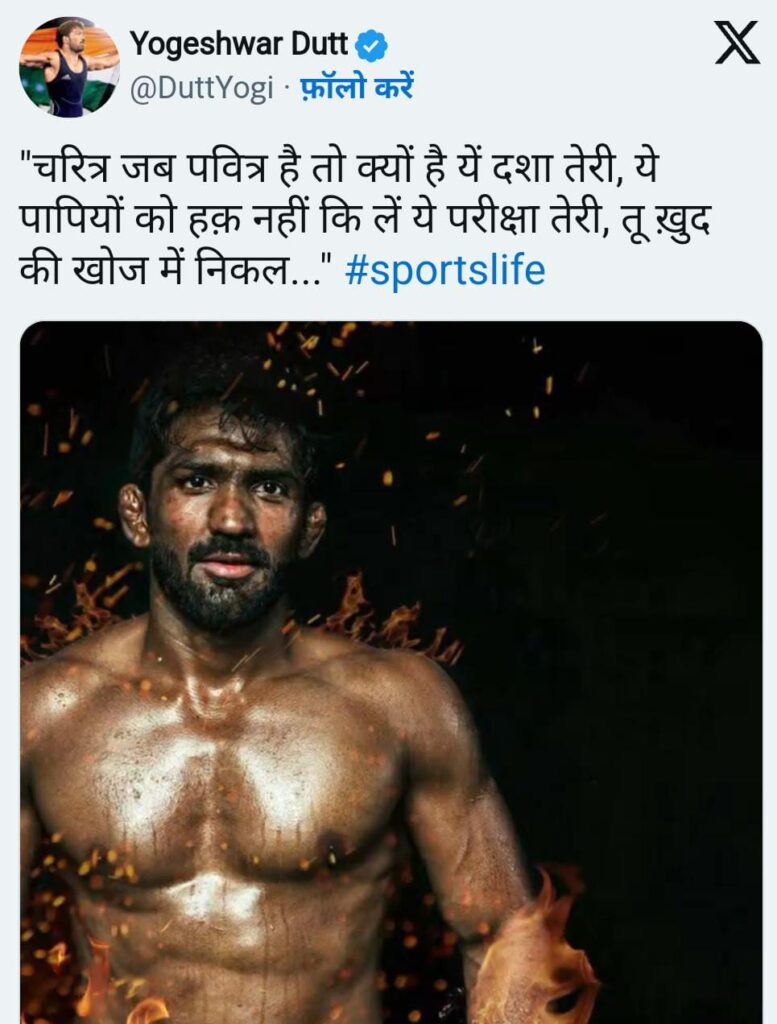The height and width of the screenshot is (1024, 777).
Task: Follow the account via फ़ॉलो करें
Action: click(x=356, y=88)
